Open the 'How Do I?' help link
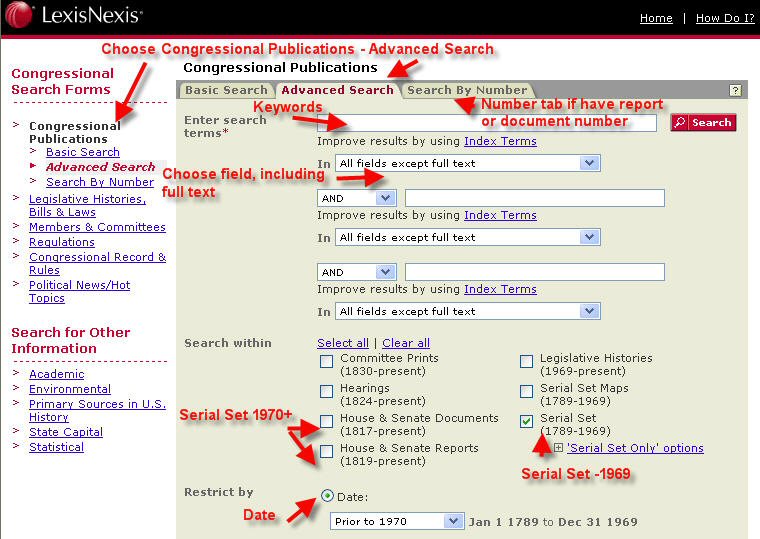 (x=725, y=18)
